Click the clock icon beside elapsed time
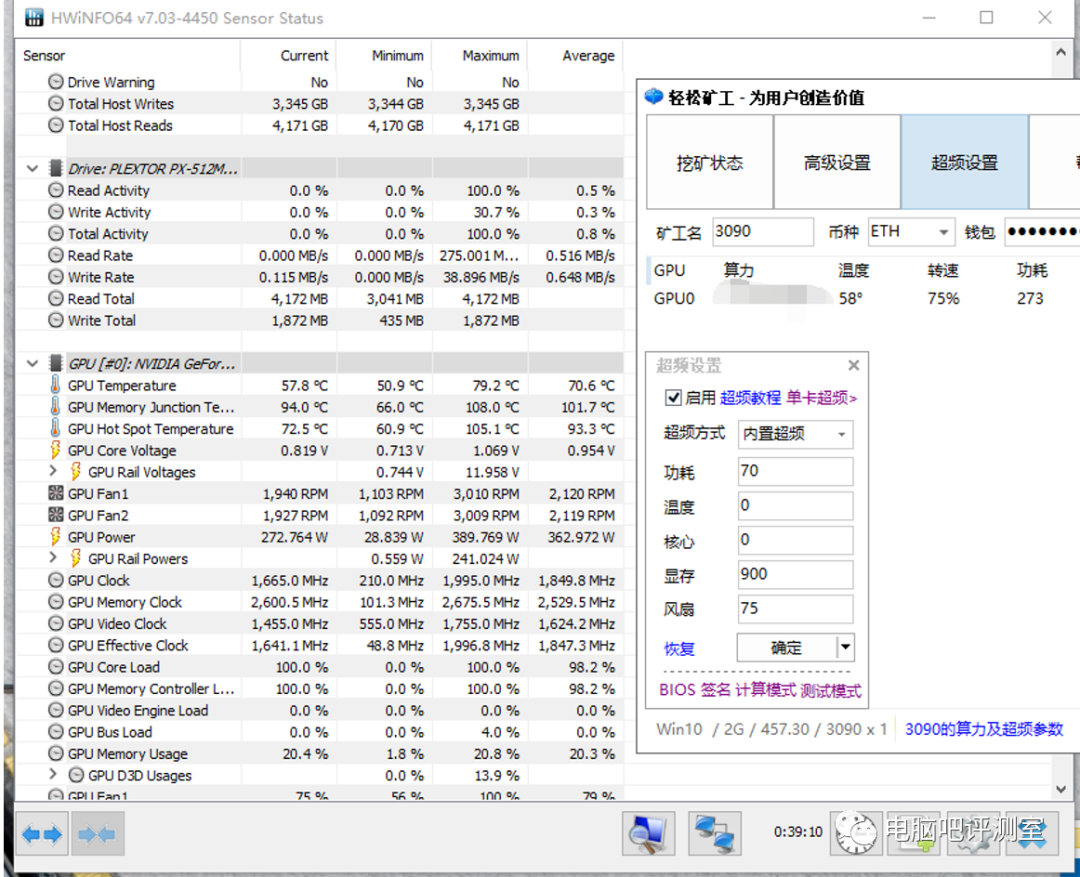 [x=855, y=834]
